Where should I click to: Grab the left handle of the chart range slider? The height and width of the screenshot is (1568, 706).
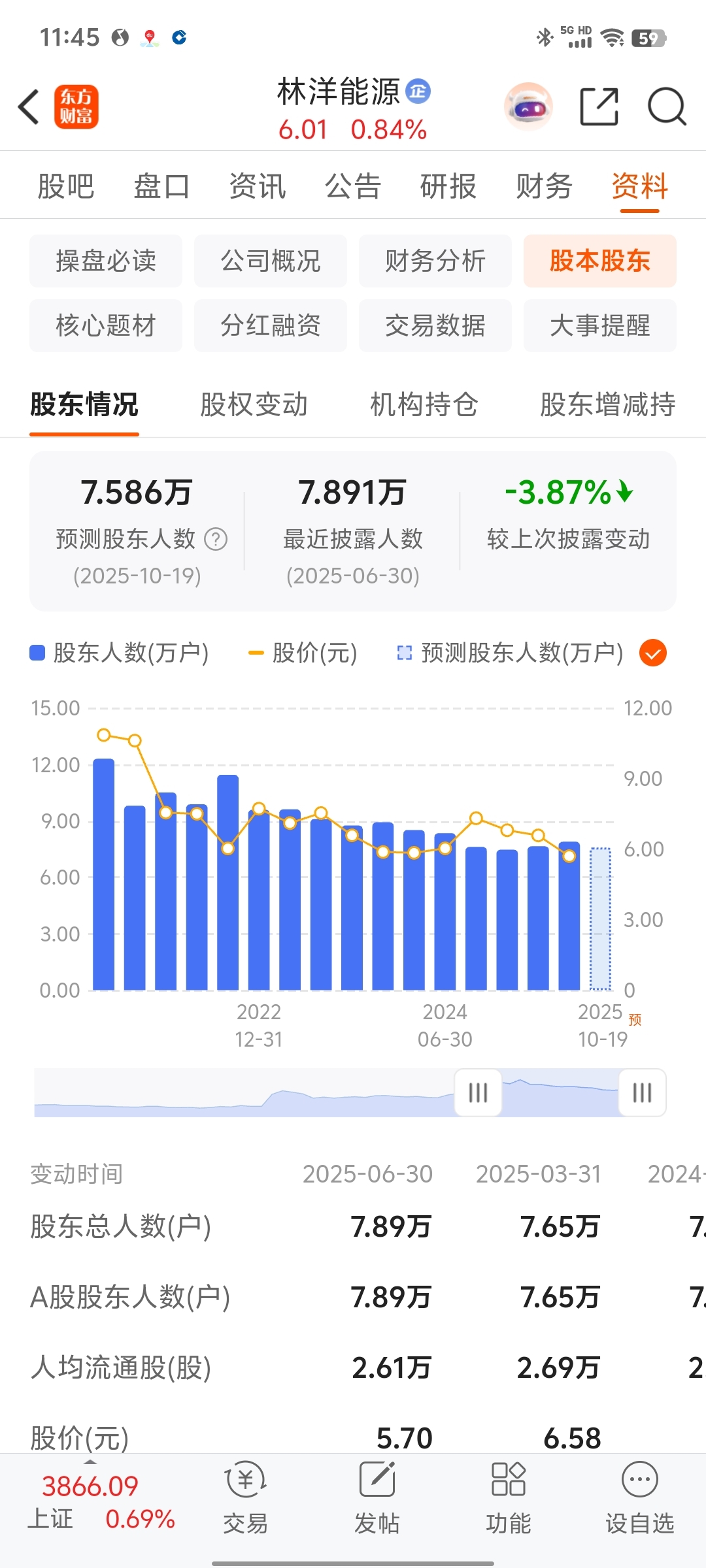(478, 1092)
